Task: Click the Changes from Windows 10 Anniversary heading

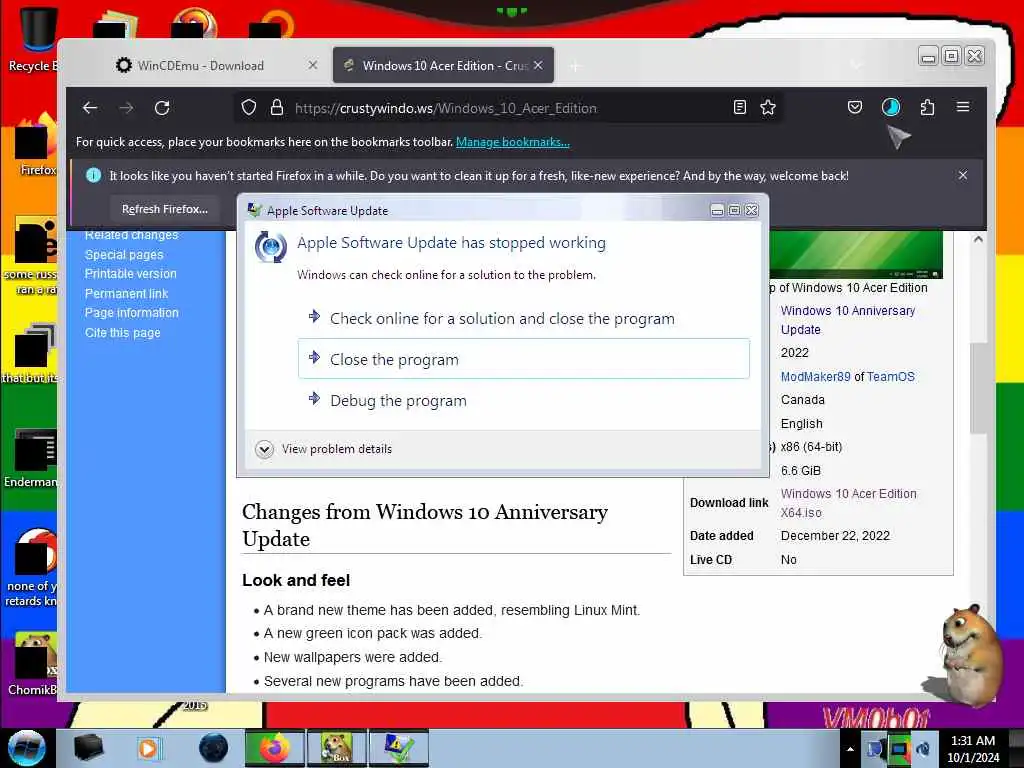Action: [x=424, y=525]
